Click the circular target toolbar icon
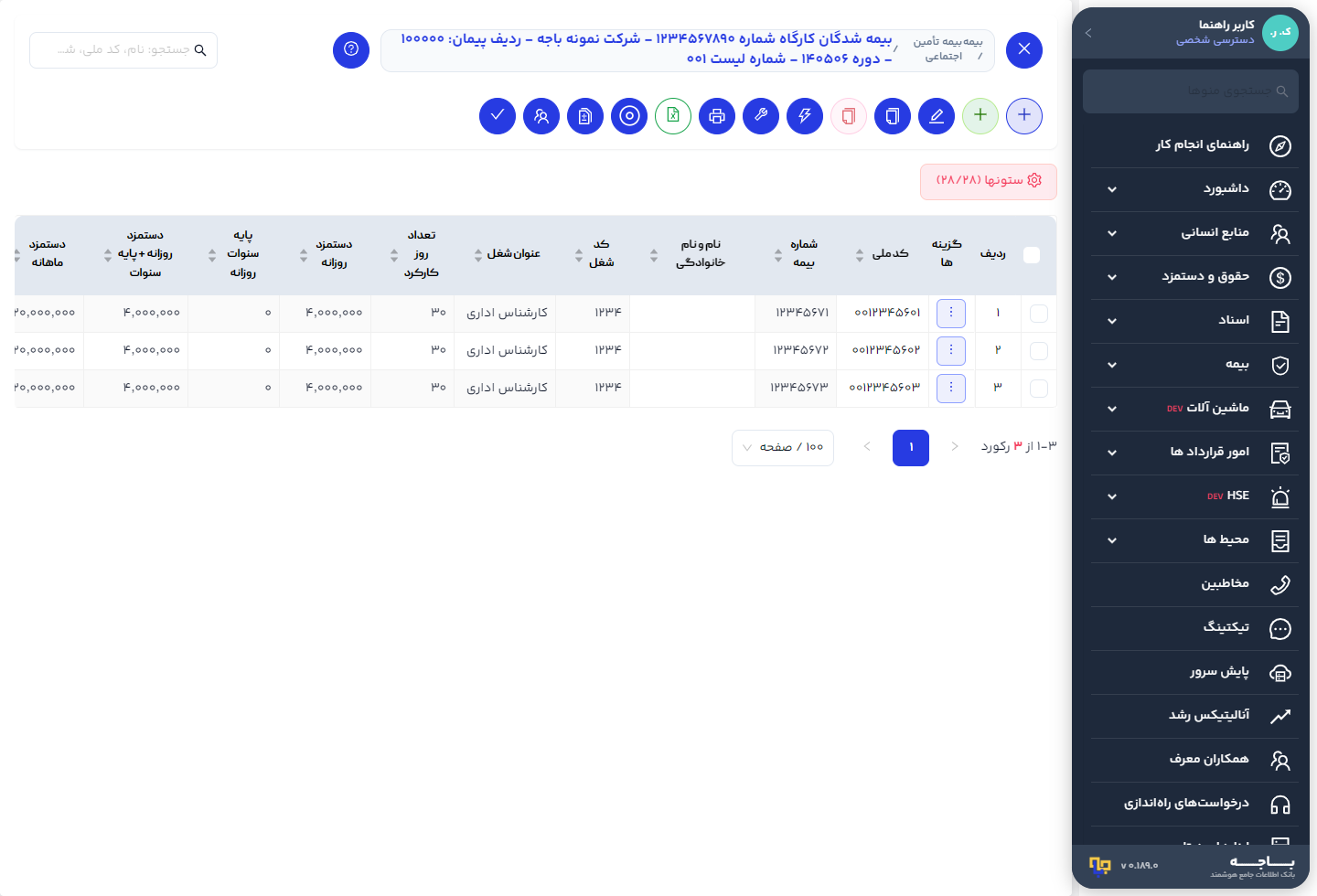This screenshot has height=896, width=1317. (629, 116)
